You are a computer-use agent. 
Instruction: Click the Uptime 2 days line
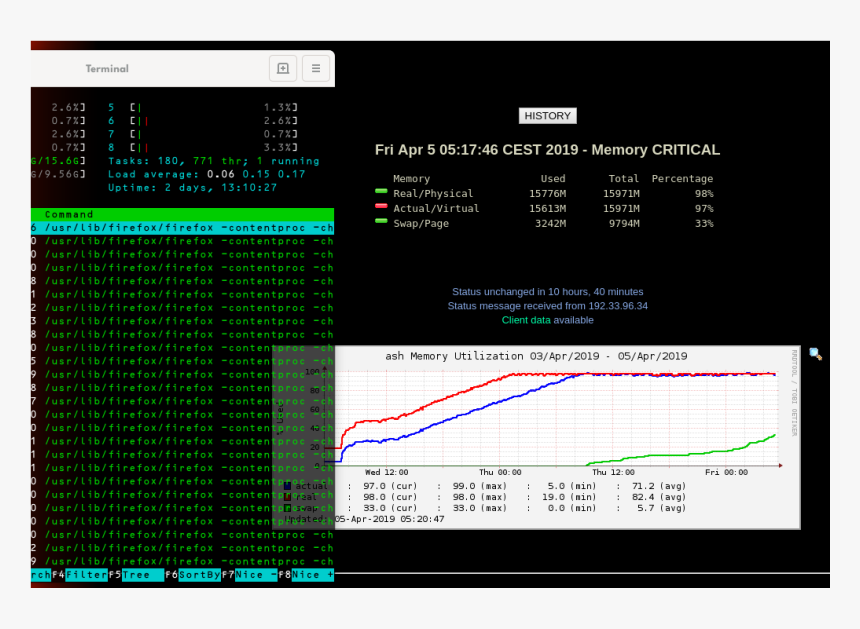(x=193, y=188)
